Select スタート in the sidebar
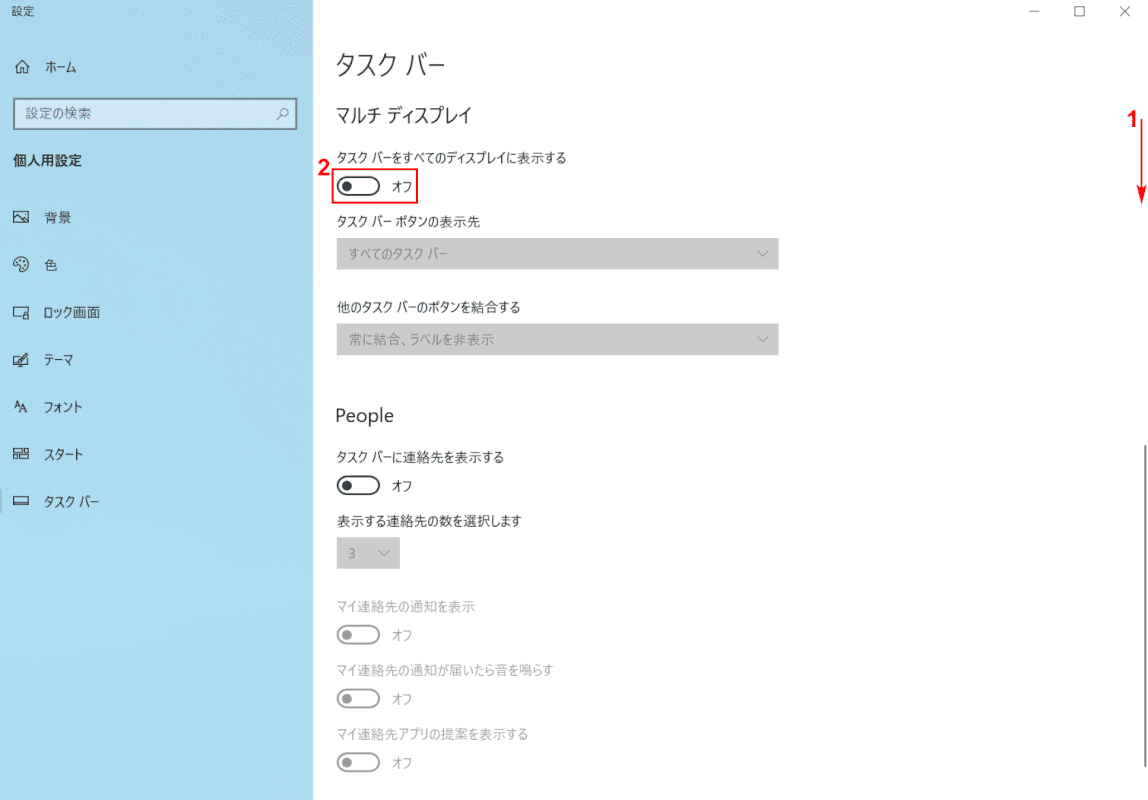This screenshot has height=800, width=1148. [63, 455]
